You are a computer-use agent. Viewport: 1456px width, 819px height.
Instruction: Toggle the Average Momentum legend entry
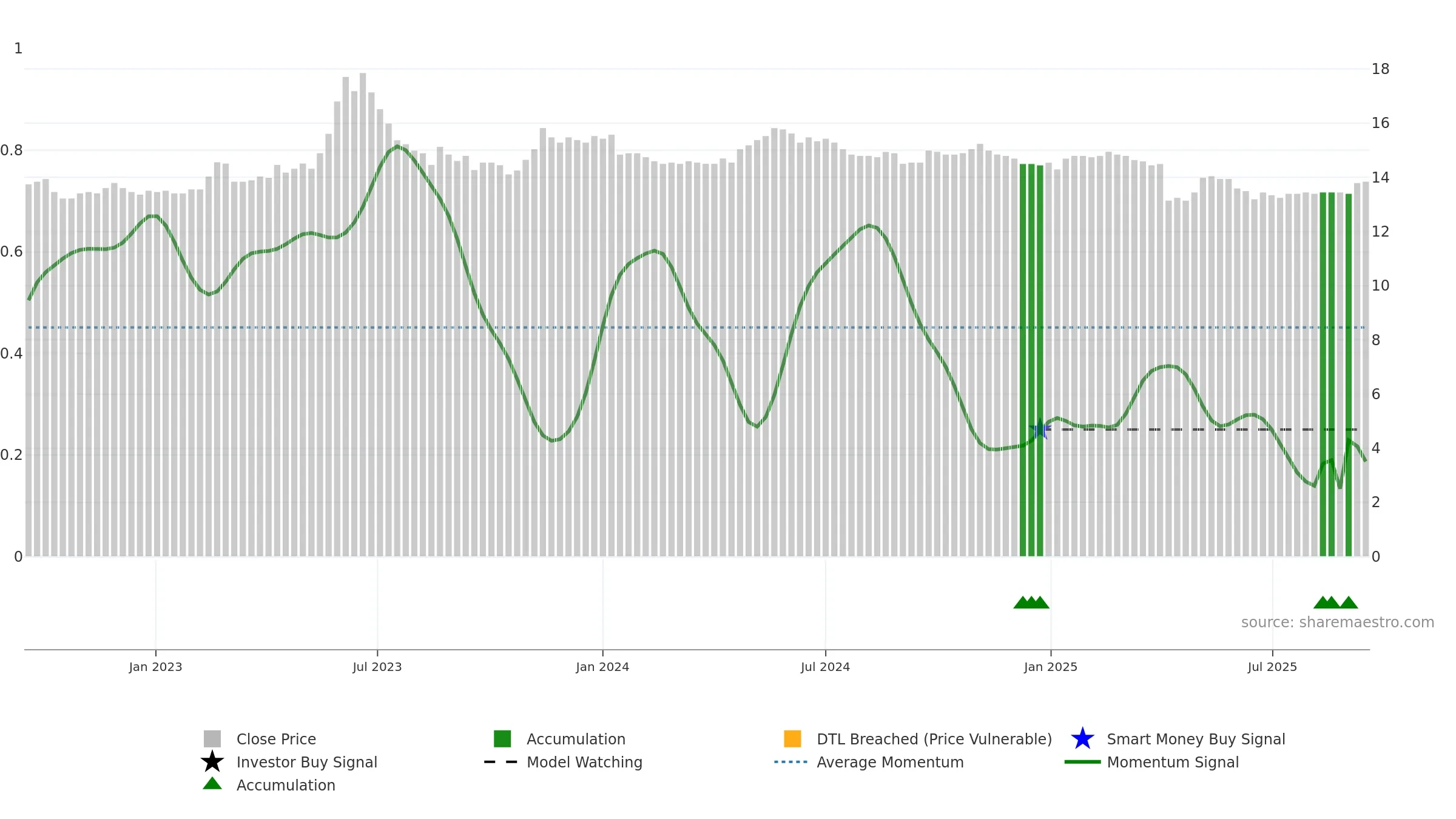(890, 762)
